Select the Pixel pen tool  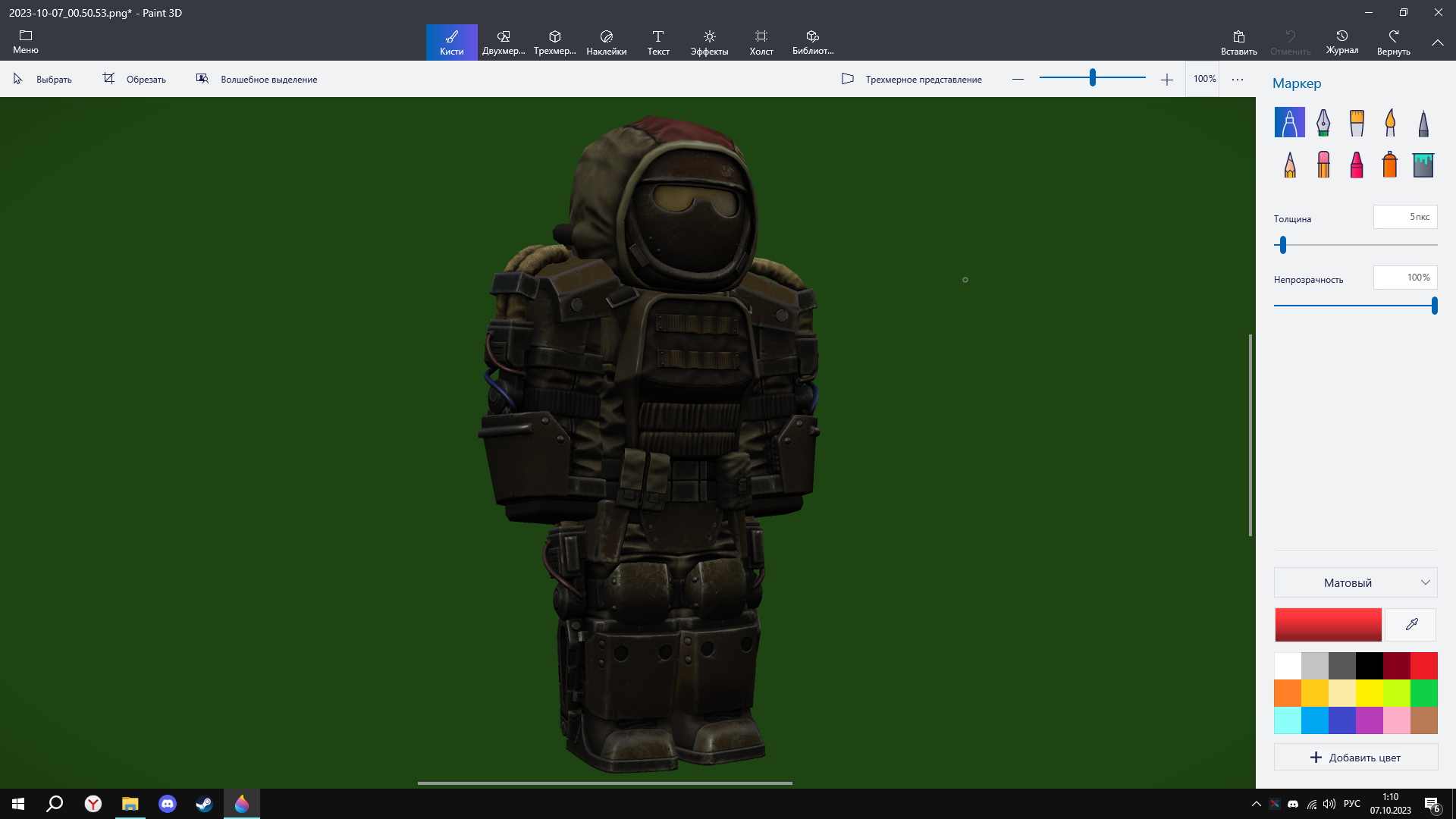coord(1423,122)
